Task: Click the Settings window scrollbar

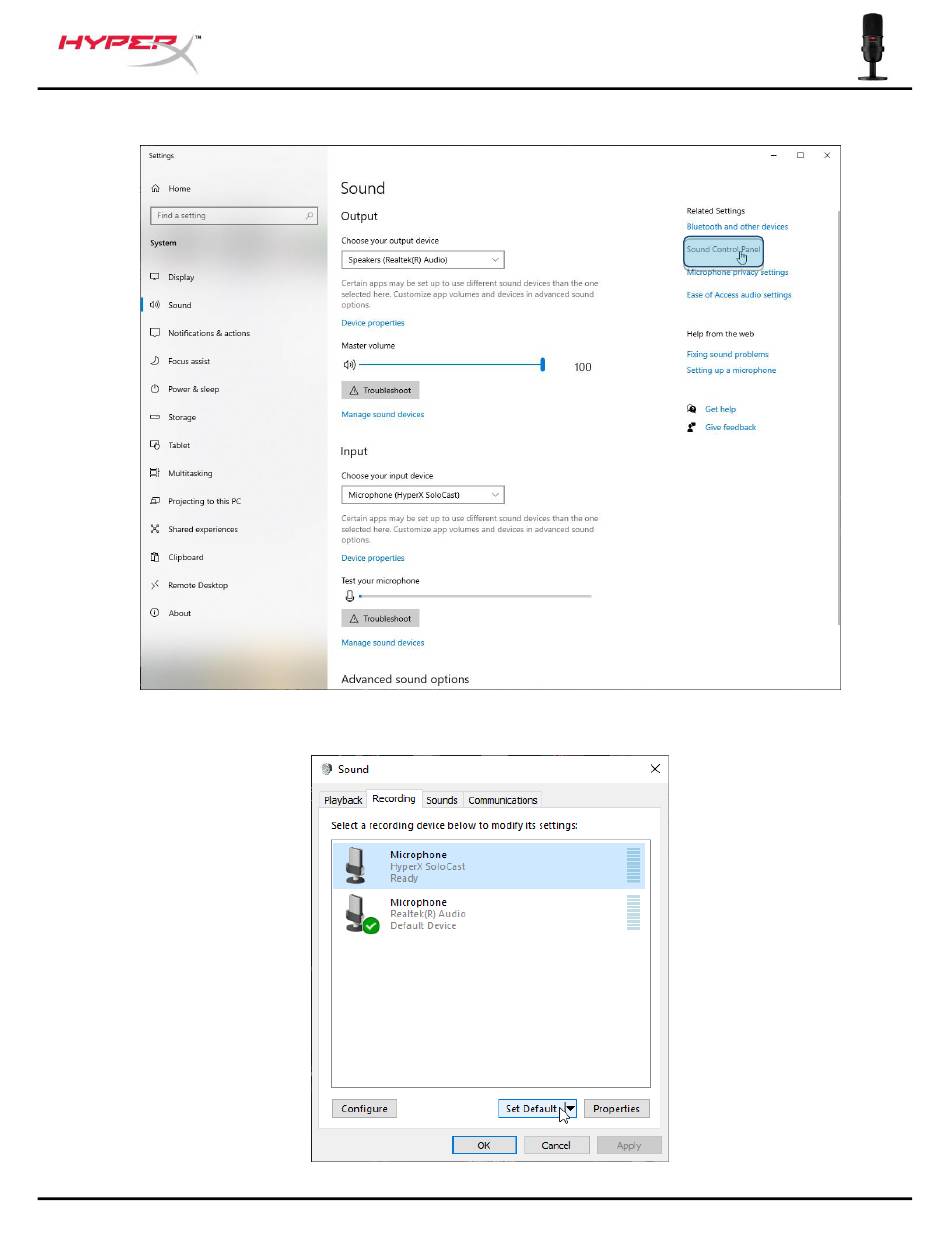Action: click(838, 418)
